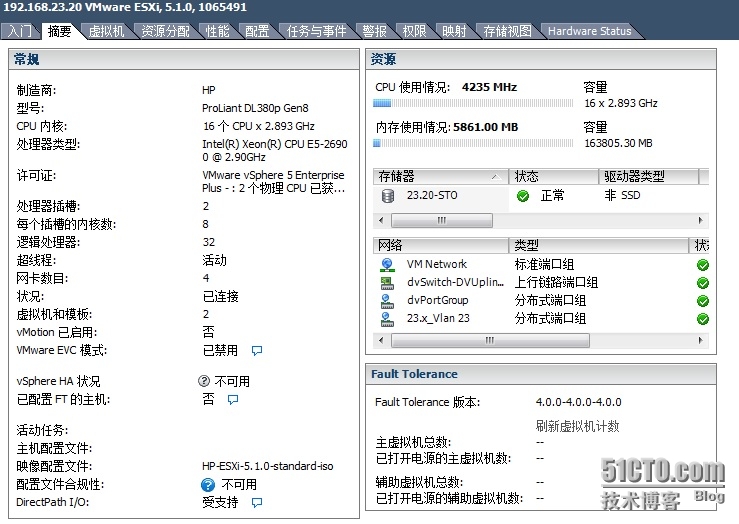This screenshot has width=739, height=524.
Task: Select the 任务与事件 tab
Action: pyautogui.click(x=316, y=31)
